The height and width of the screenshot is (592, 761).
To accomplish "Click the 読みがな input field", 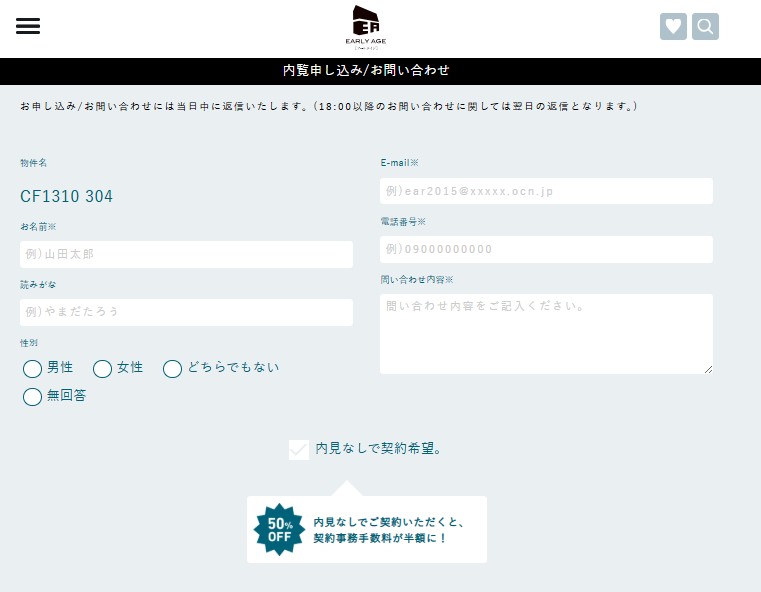I will click(186, 312).
